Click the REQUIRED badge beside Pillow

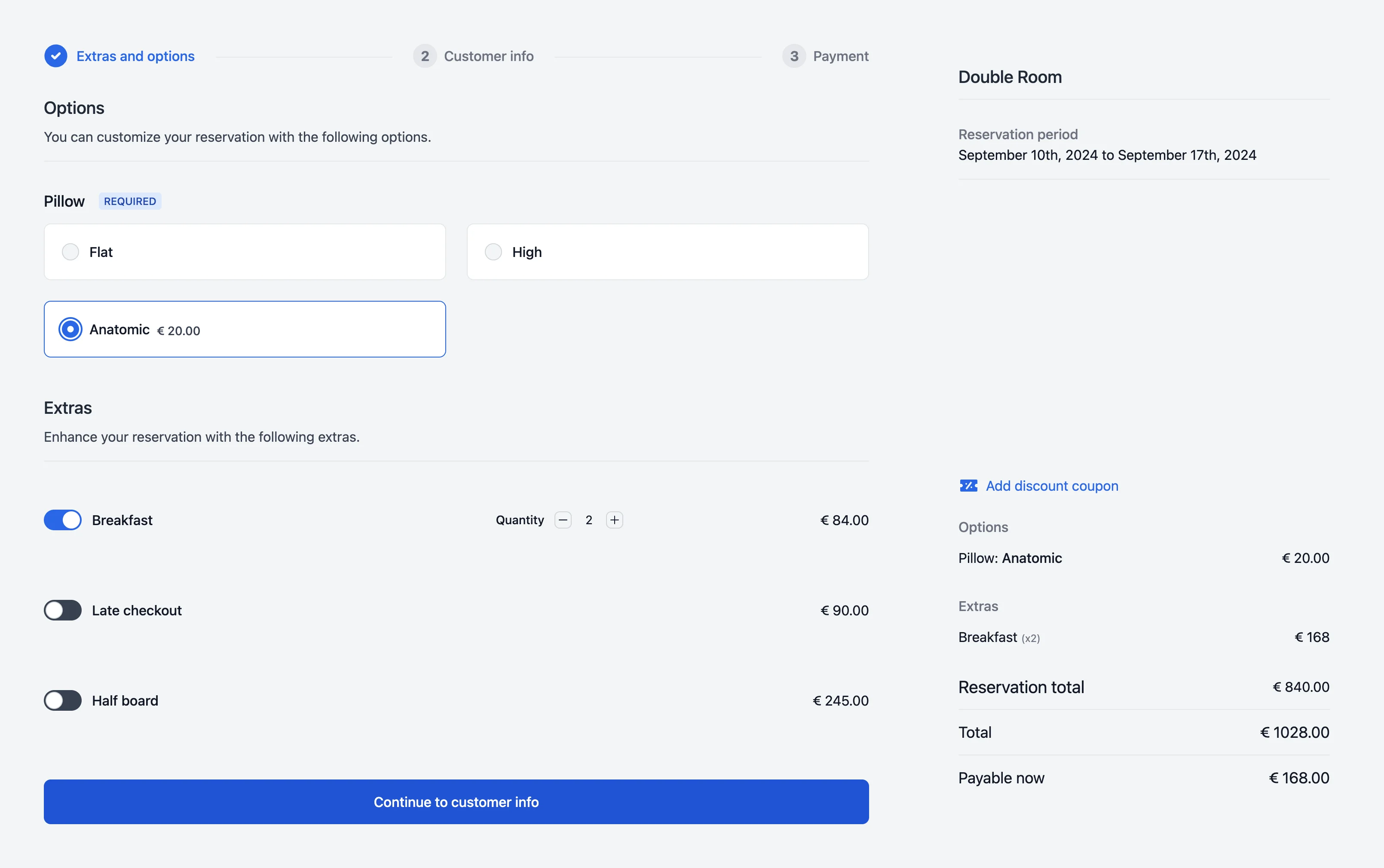129,201
